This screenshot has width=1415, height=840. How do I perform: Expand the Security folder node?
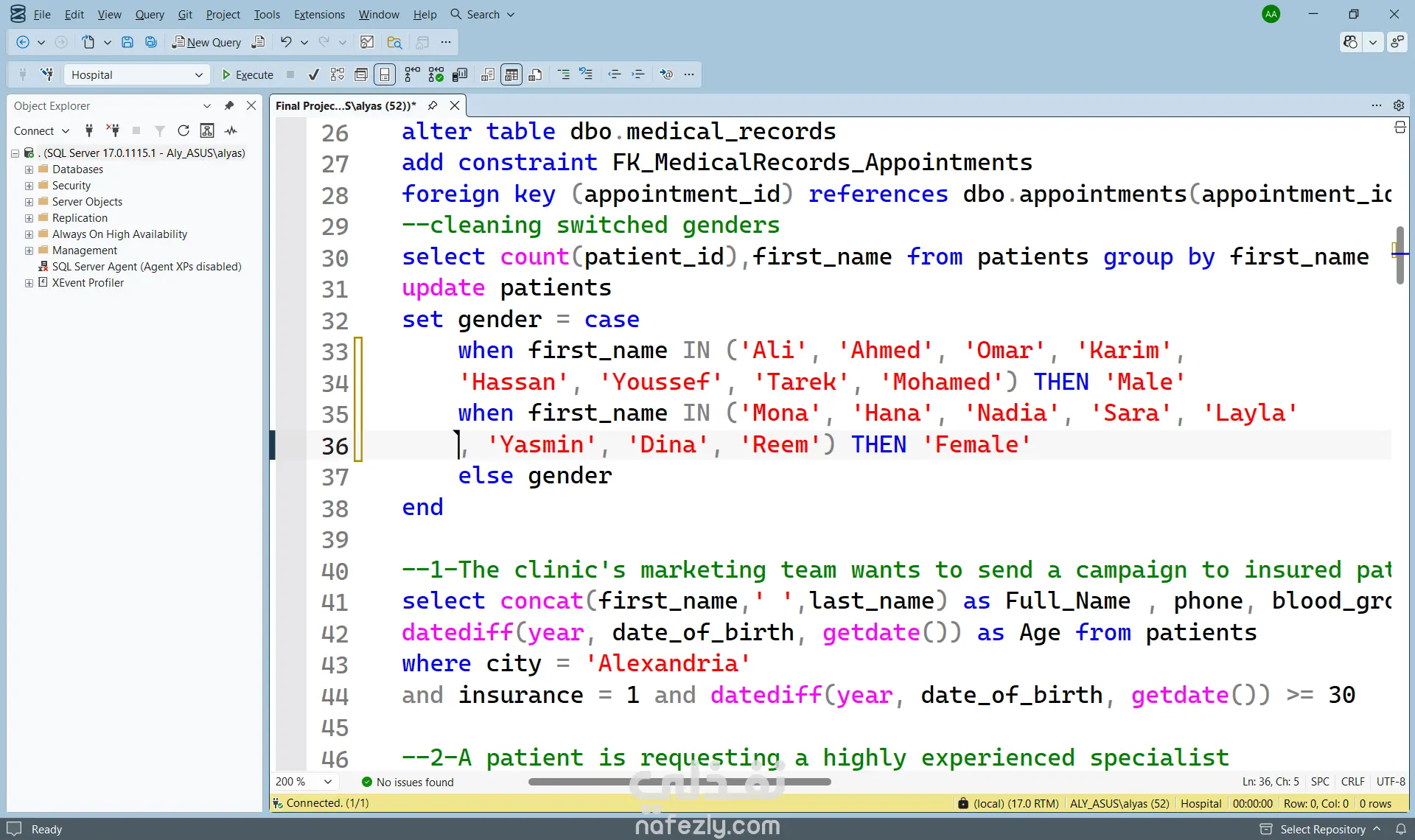pyautogui.click(x=29, y=186)
